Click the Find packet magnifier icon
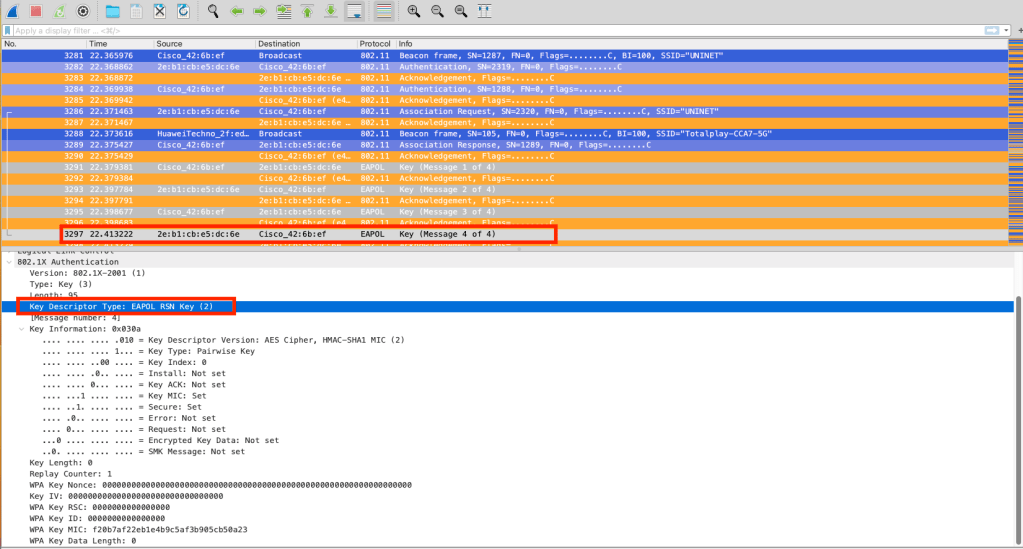The image size is (1023, 549). coord(214,11)
